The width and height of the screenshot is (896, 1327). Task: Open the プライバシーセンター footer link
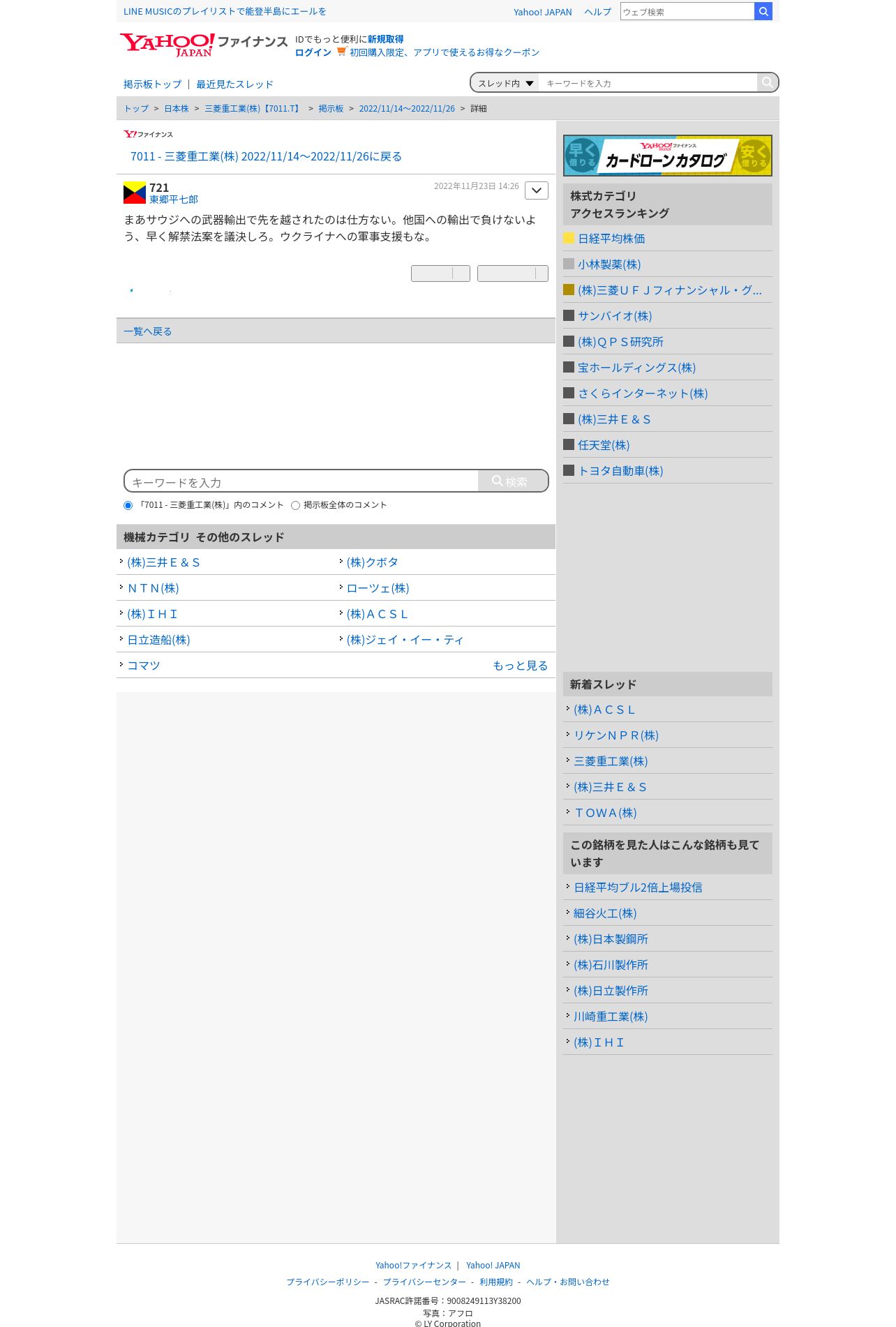click(x=424, y=1282)
